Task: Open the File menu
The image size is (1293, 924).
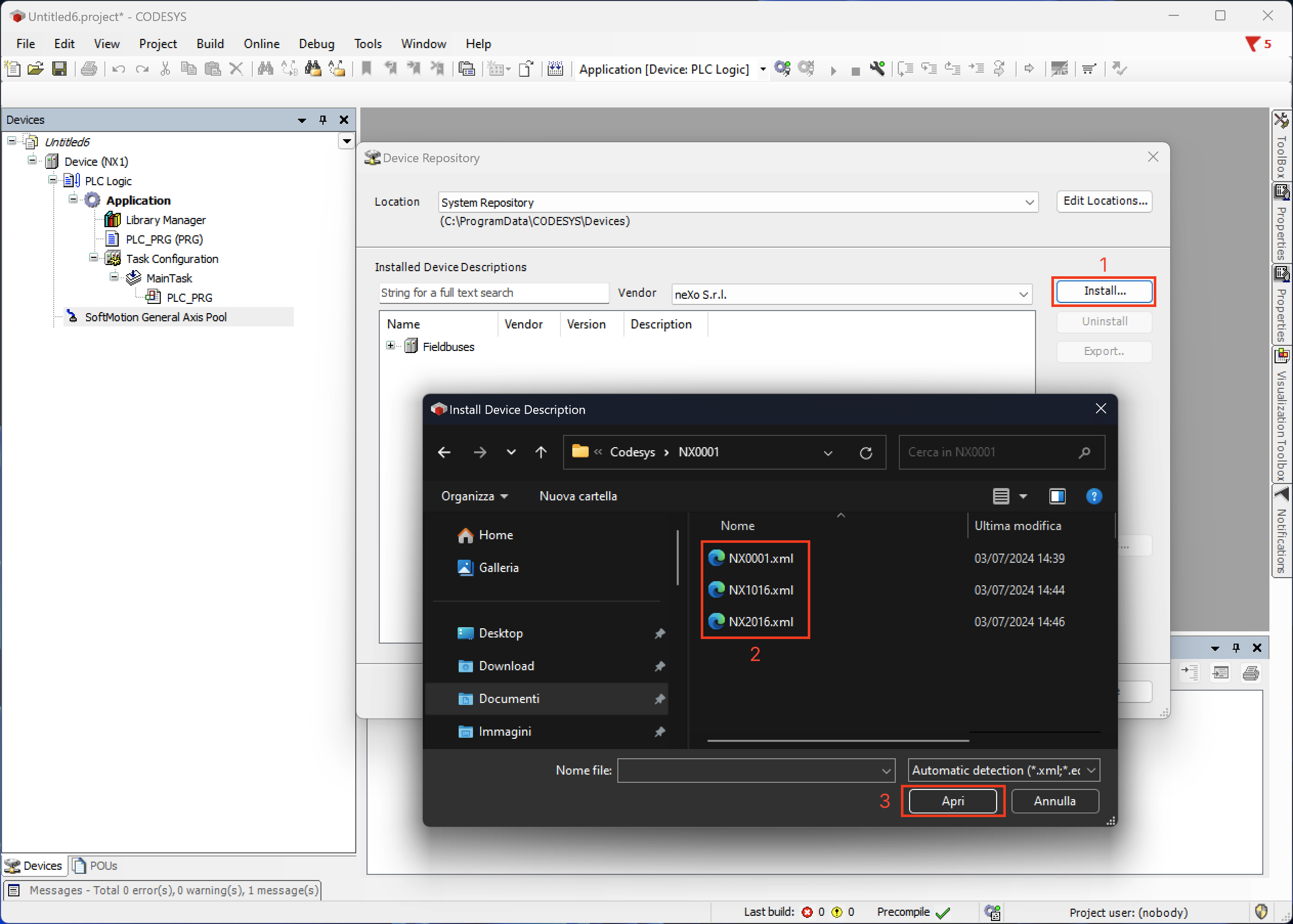Action: pyautogui.click(x=26, y=44)
